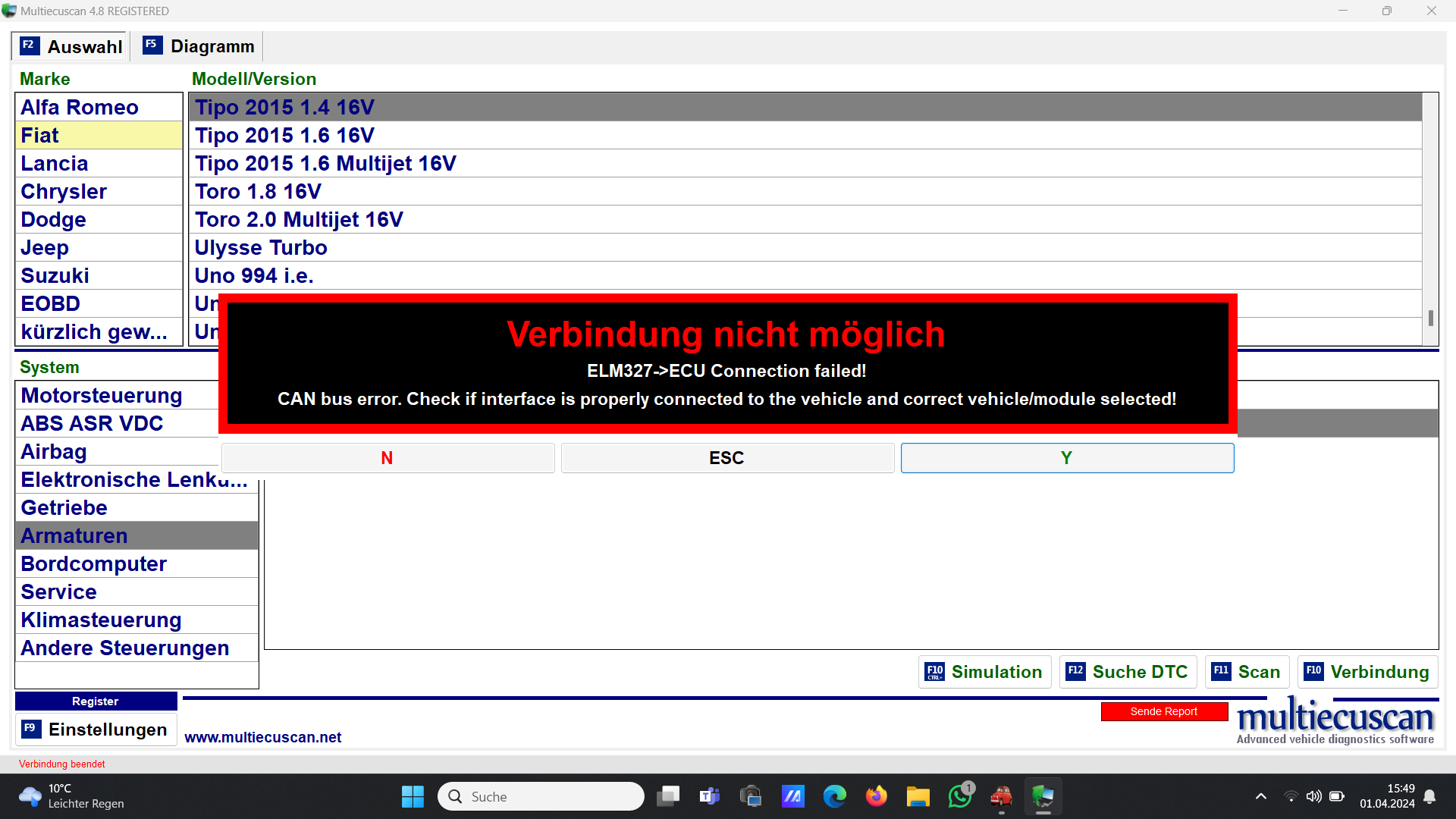Open www.multiecuscan.net link
Viewport: 1456px width, 819px height.
coord(262,737)
